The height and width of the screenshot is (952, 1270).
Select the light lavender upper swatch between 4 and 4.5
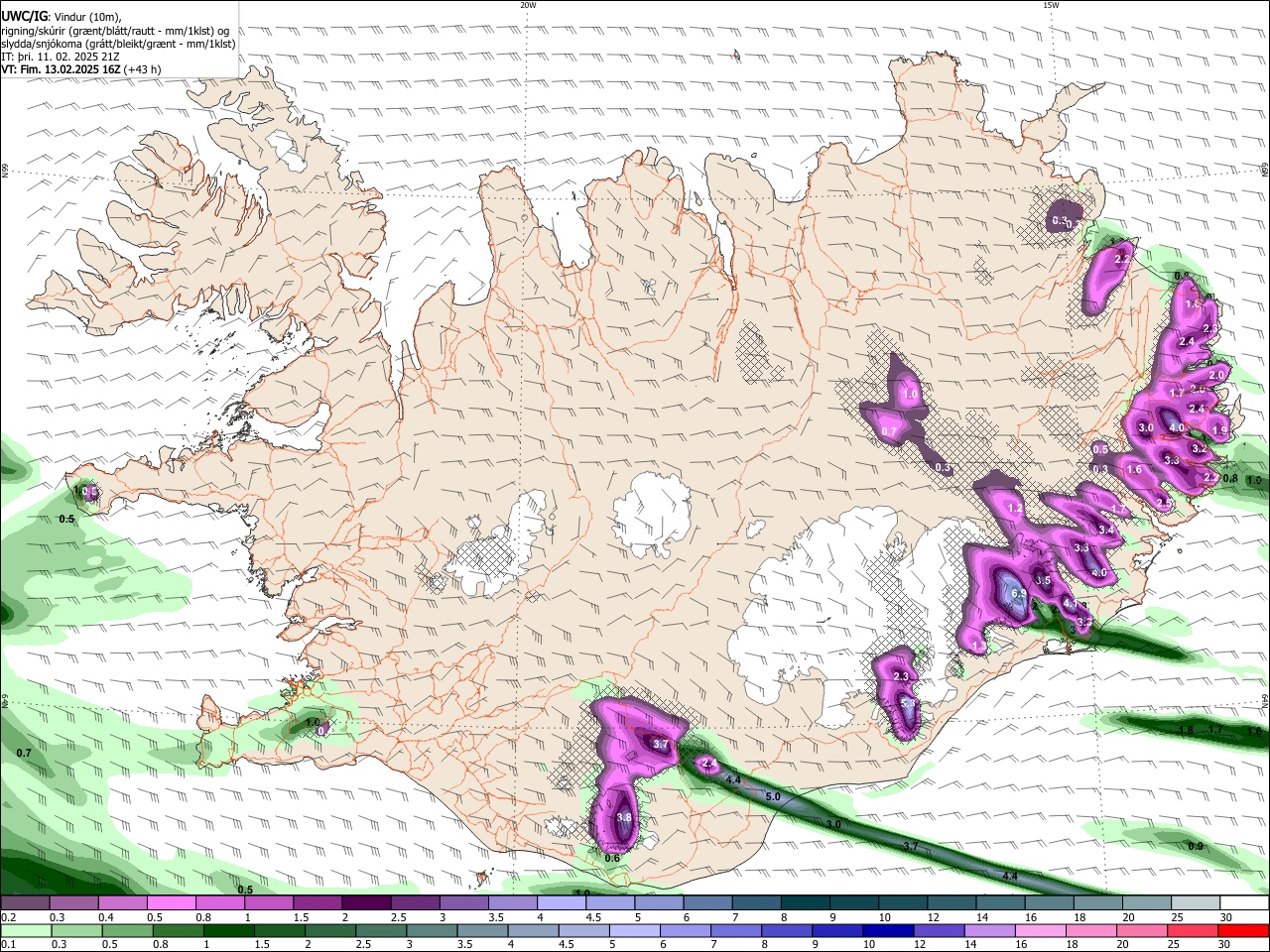561,902
